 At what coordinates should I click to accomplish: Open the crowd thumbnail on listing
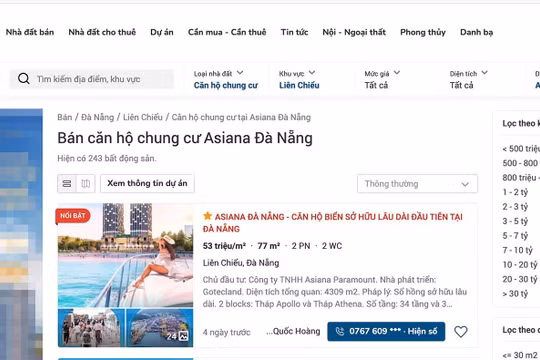coord(91,328)
